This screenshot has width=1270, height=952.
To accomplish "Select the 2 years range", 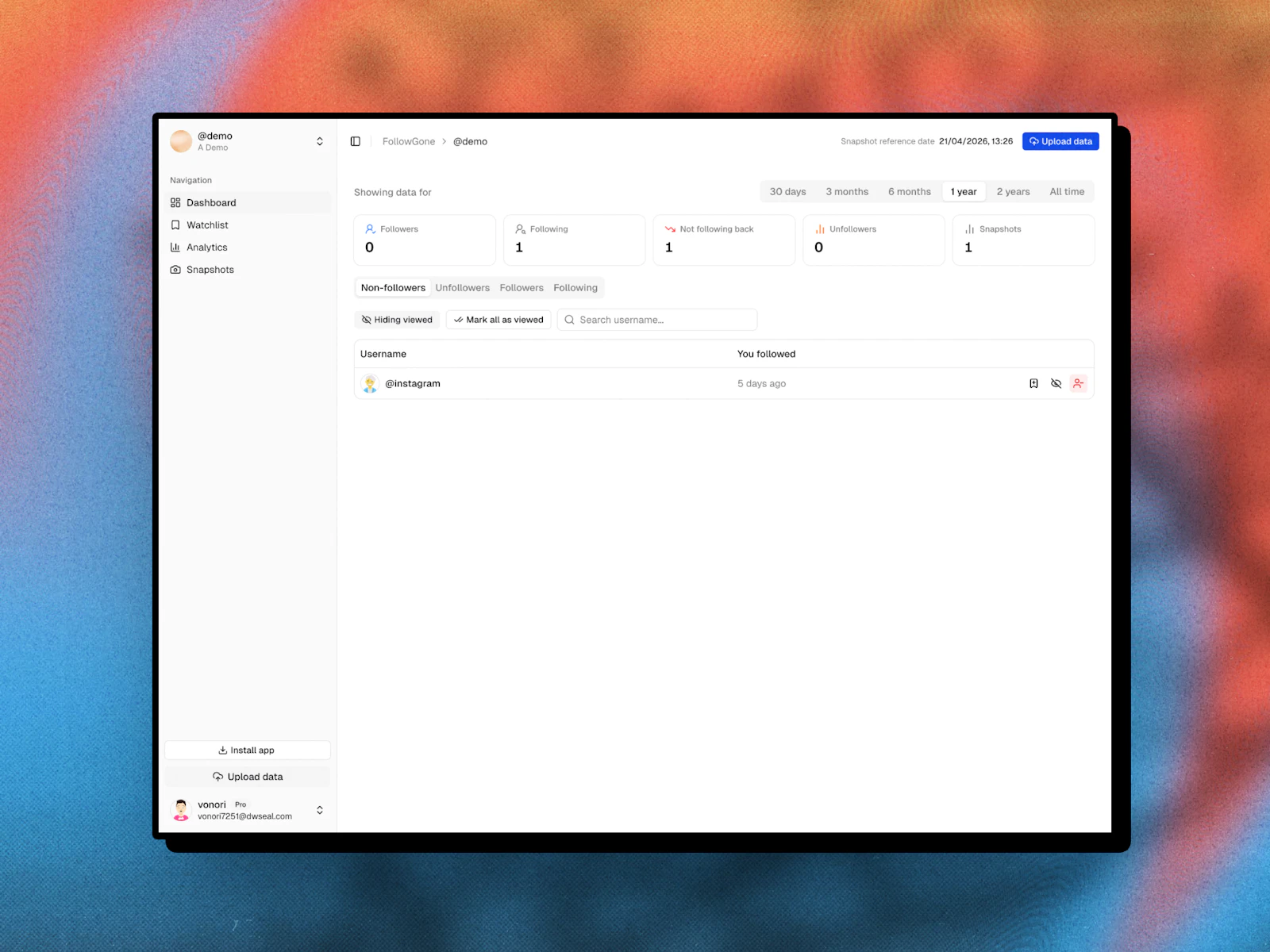I will point(1013,191).
